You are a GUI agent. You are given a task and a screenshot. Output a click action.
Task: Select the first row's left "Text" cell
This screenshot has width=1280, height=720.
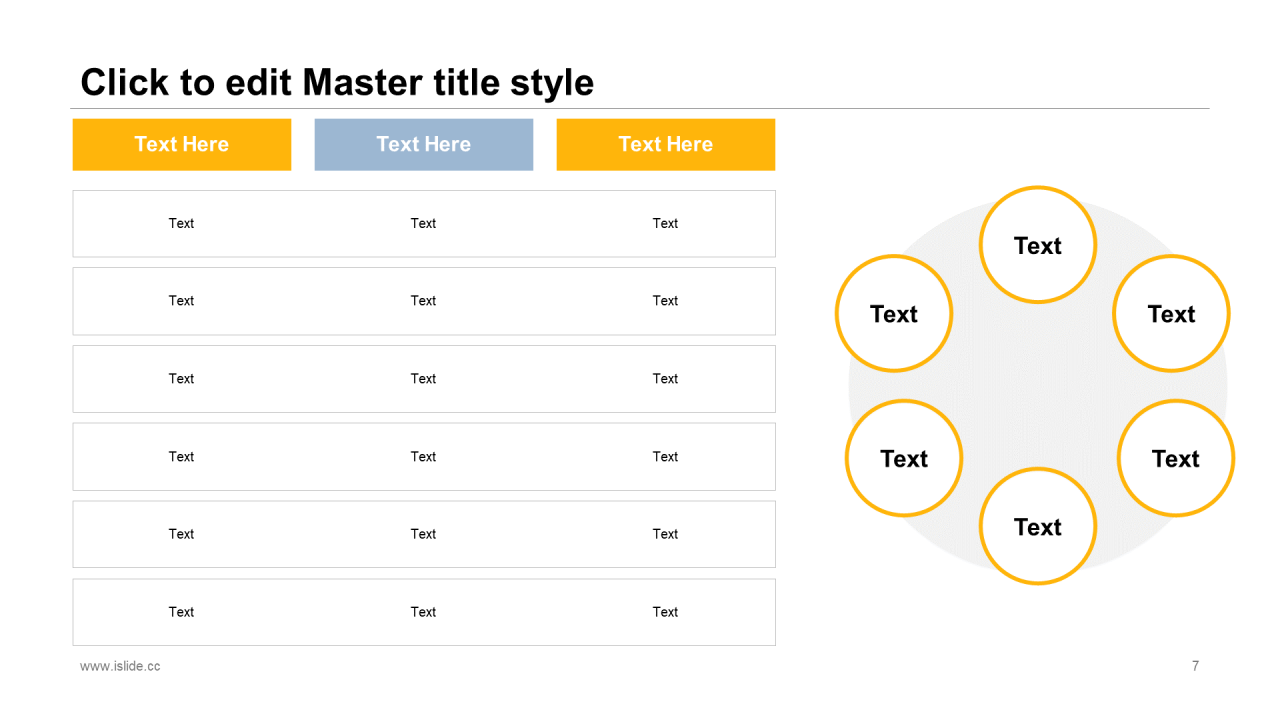[x=181, y=223]
